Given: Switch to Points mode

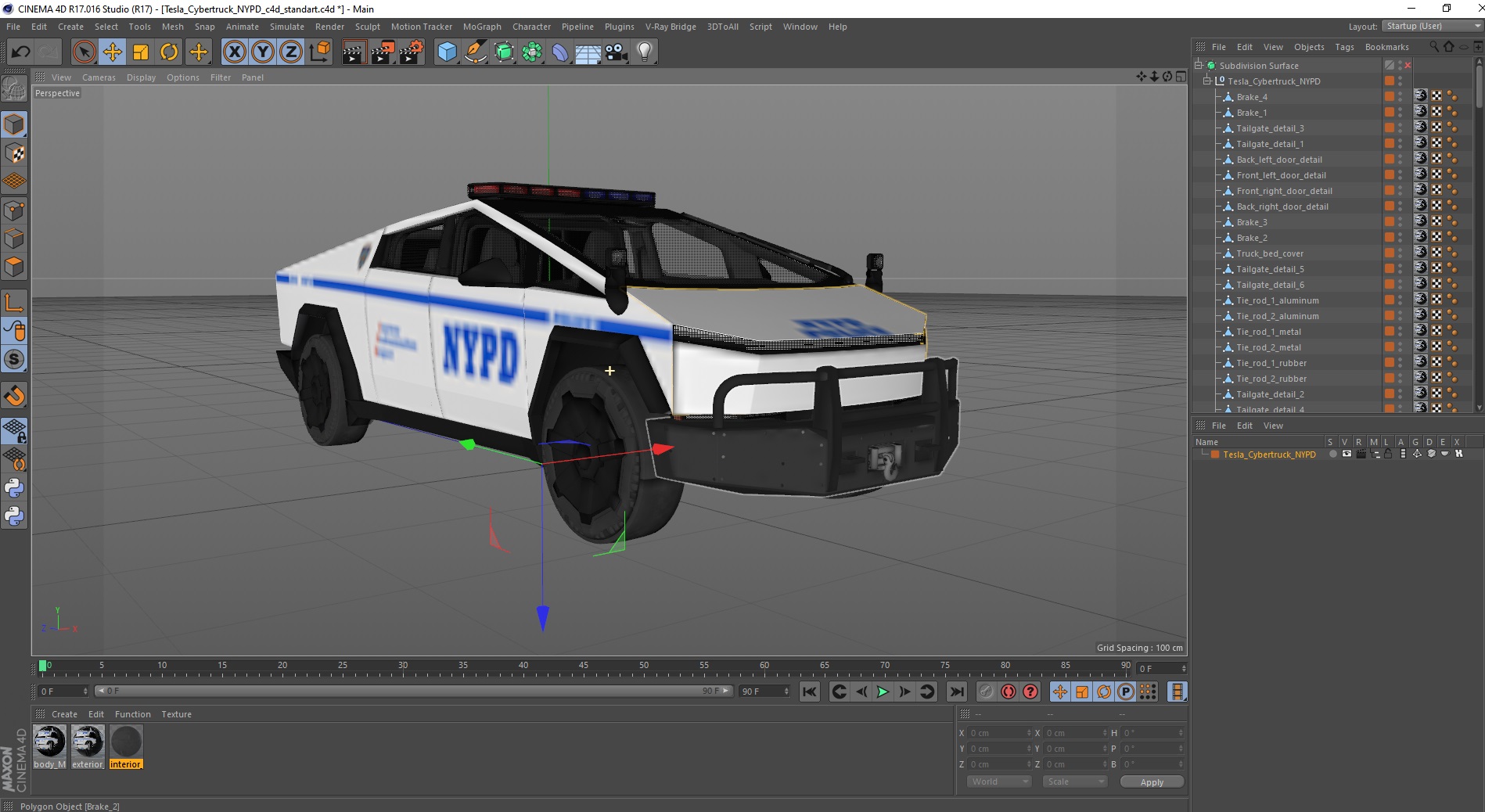Looking at the screenshot, I should click(x=14, y=210).
